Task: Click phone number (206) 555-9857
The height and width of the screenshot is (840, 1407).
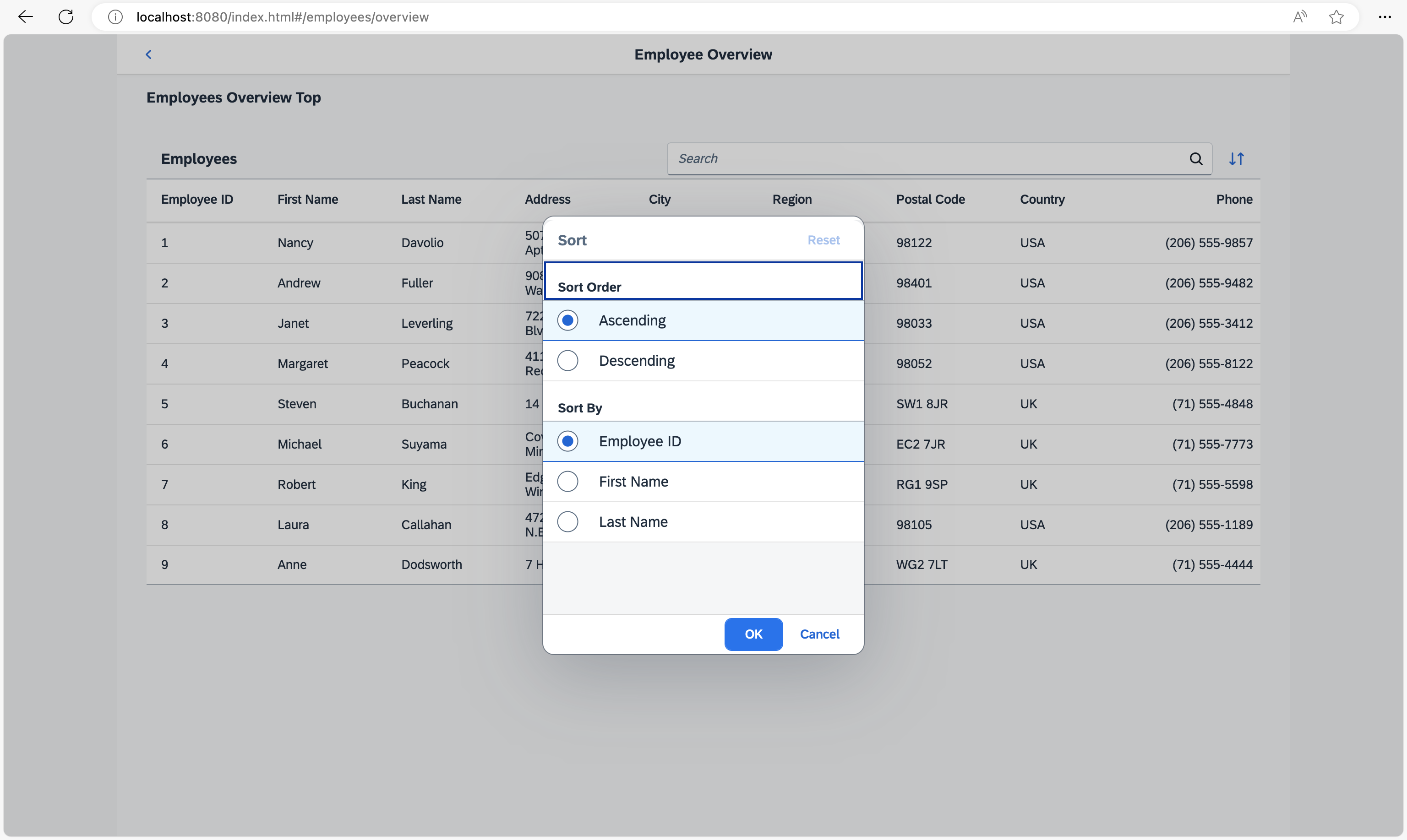Action: 1209,243
